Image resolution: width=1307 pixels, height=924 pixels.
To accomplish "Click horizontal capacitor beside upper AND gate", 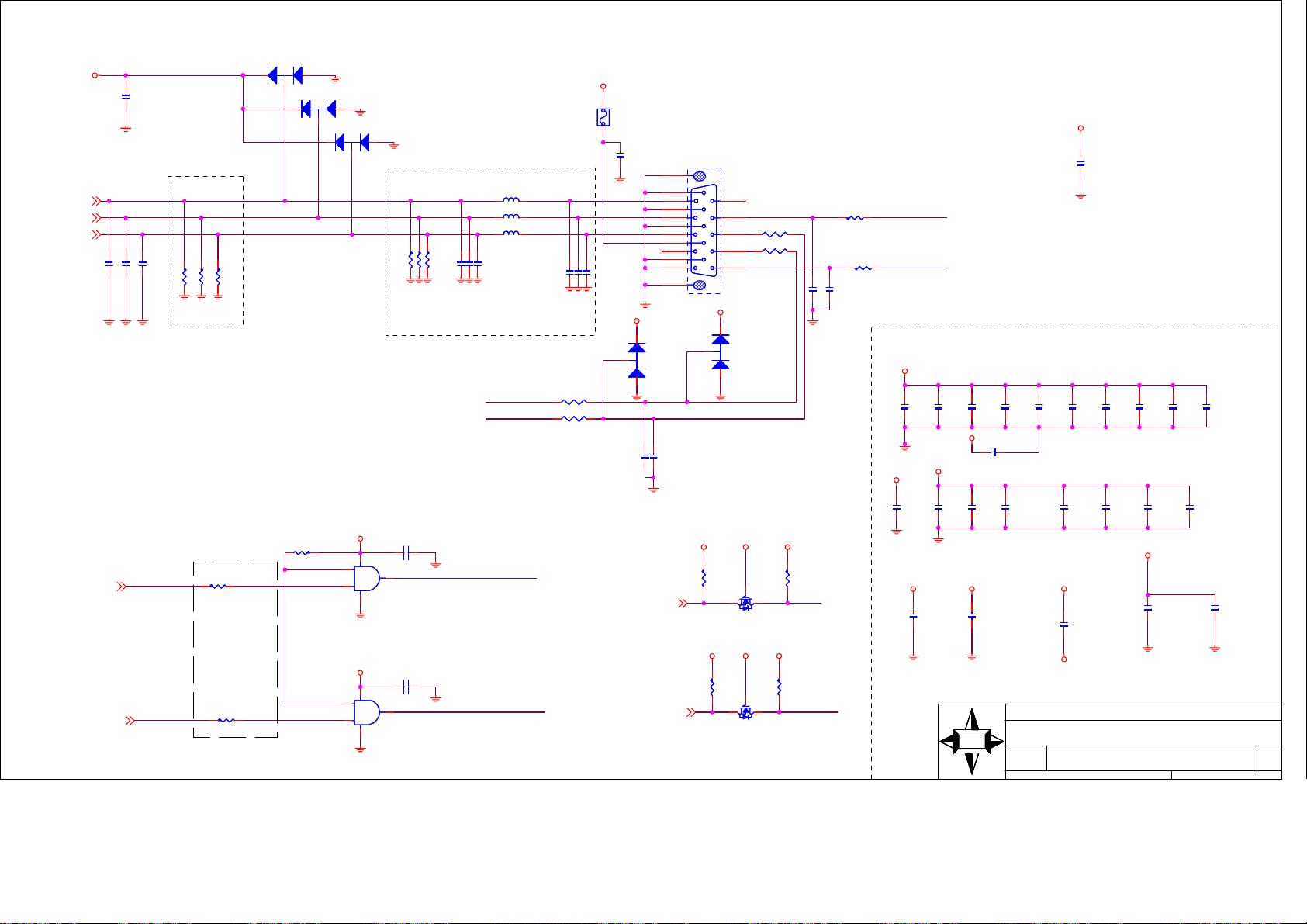I will pos(406,552).
